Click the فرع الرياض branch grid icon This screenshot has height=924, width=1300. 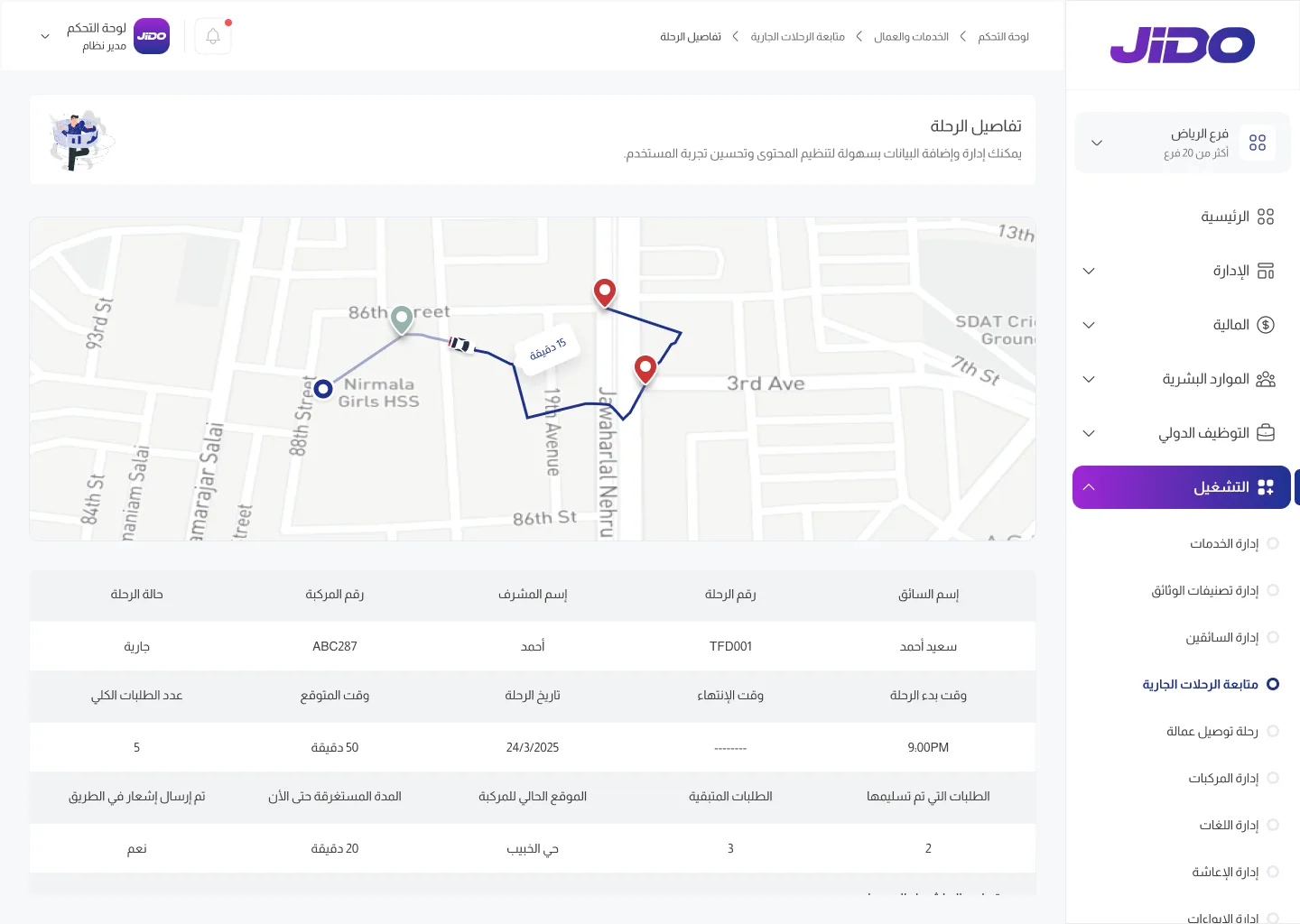1258,143
